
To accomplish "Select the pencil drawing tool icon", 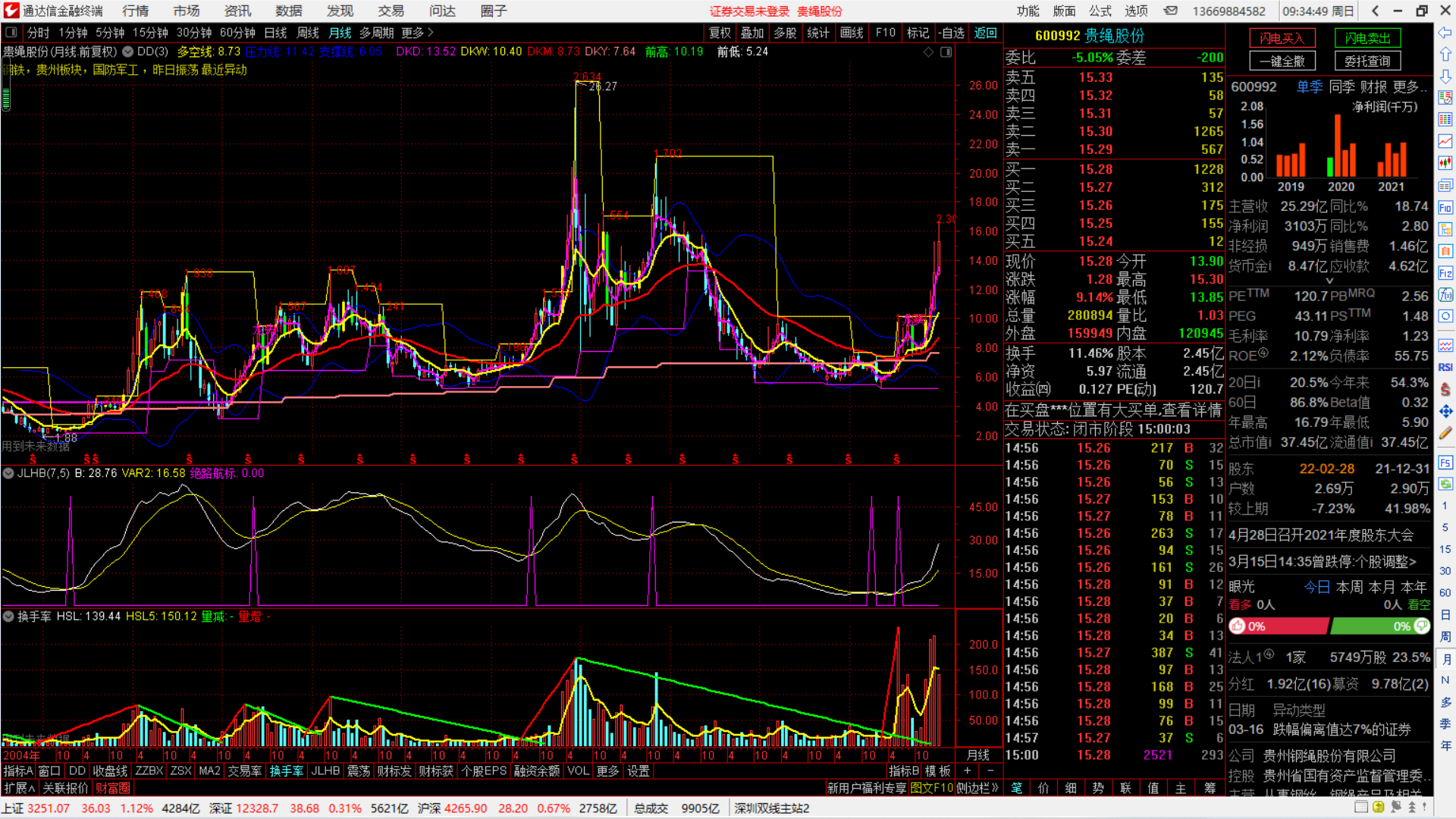I will [x=1445, y=433].
